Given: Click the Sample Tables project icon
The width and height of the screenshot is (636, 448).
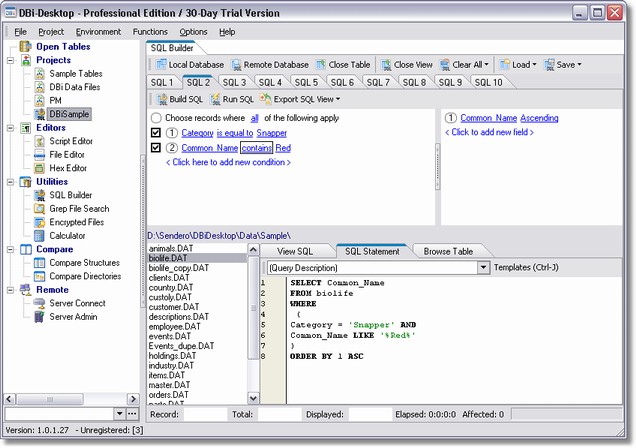Looking at the screenshot, I should coord(39,74).
